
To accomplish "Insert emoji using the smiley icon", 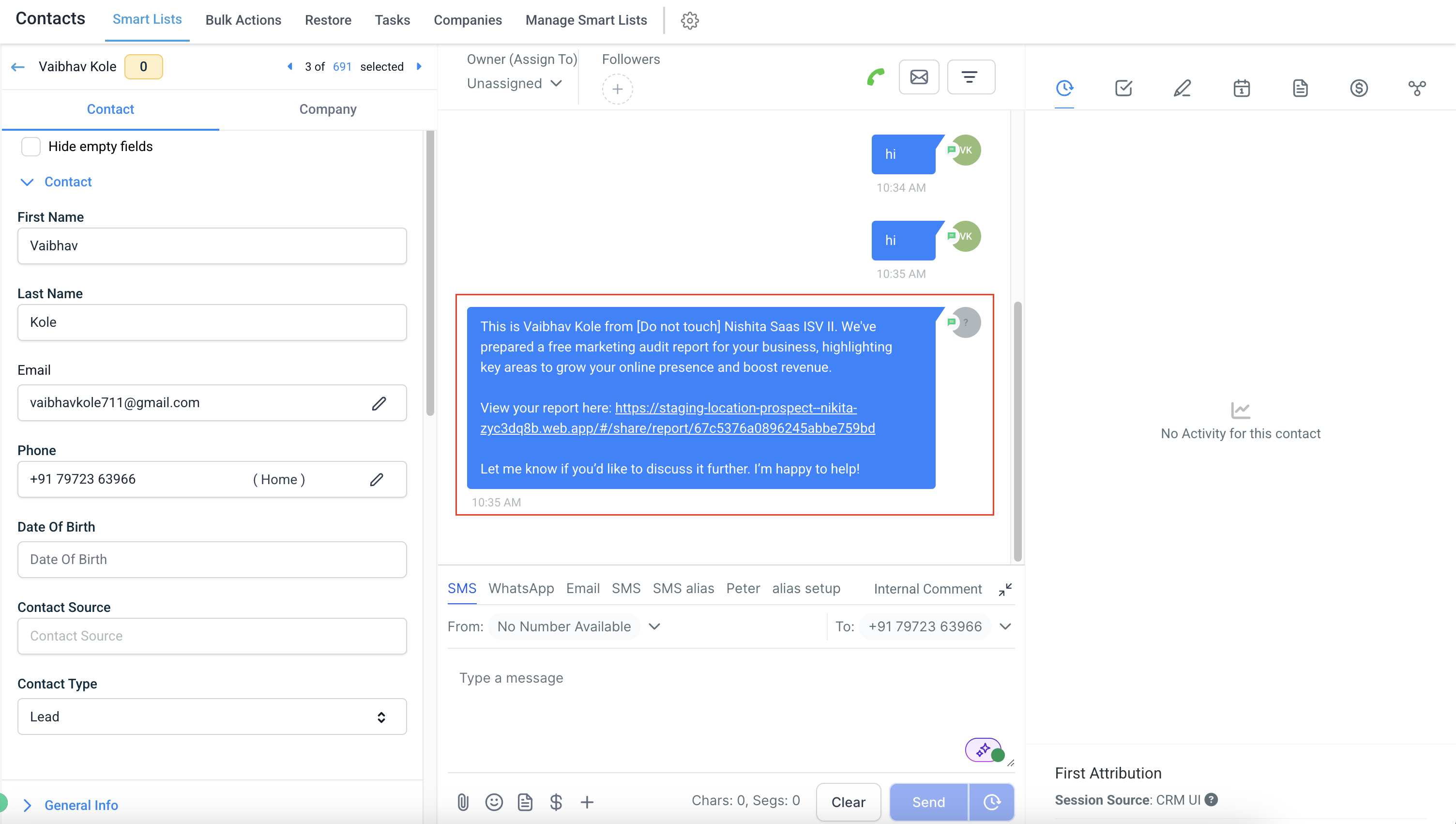I will pyautogui.click(x=494, y=802).
